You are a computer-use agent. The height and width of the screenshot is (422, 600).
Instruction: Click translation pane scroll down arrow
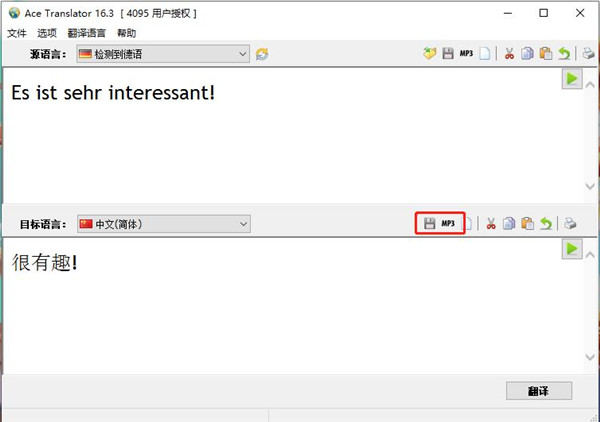click(x=590, y=357)
